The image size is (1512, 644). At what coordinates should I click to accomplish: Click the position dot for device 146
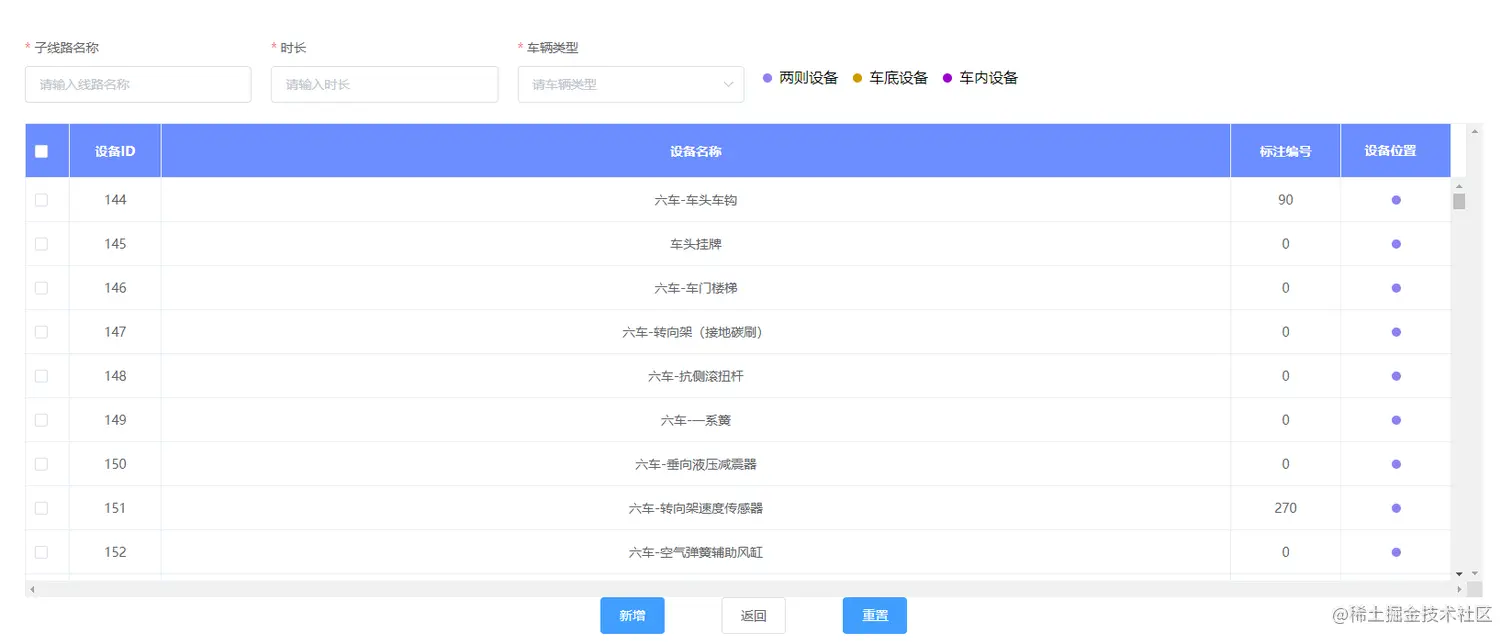coord(1396,288)
